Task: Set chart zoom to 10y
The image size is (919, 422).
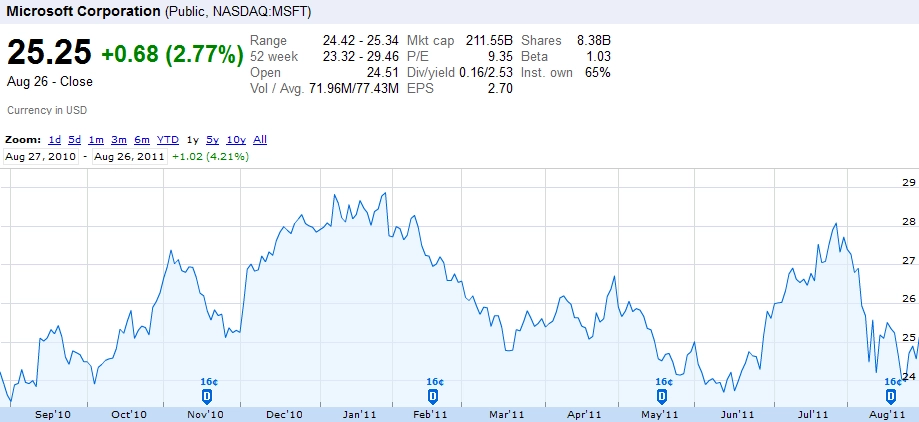Action: coord(236,139)
